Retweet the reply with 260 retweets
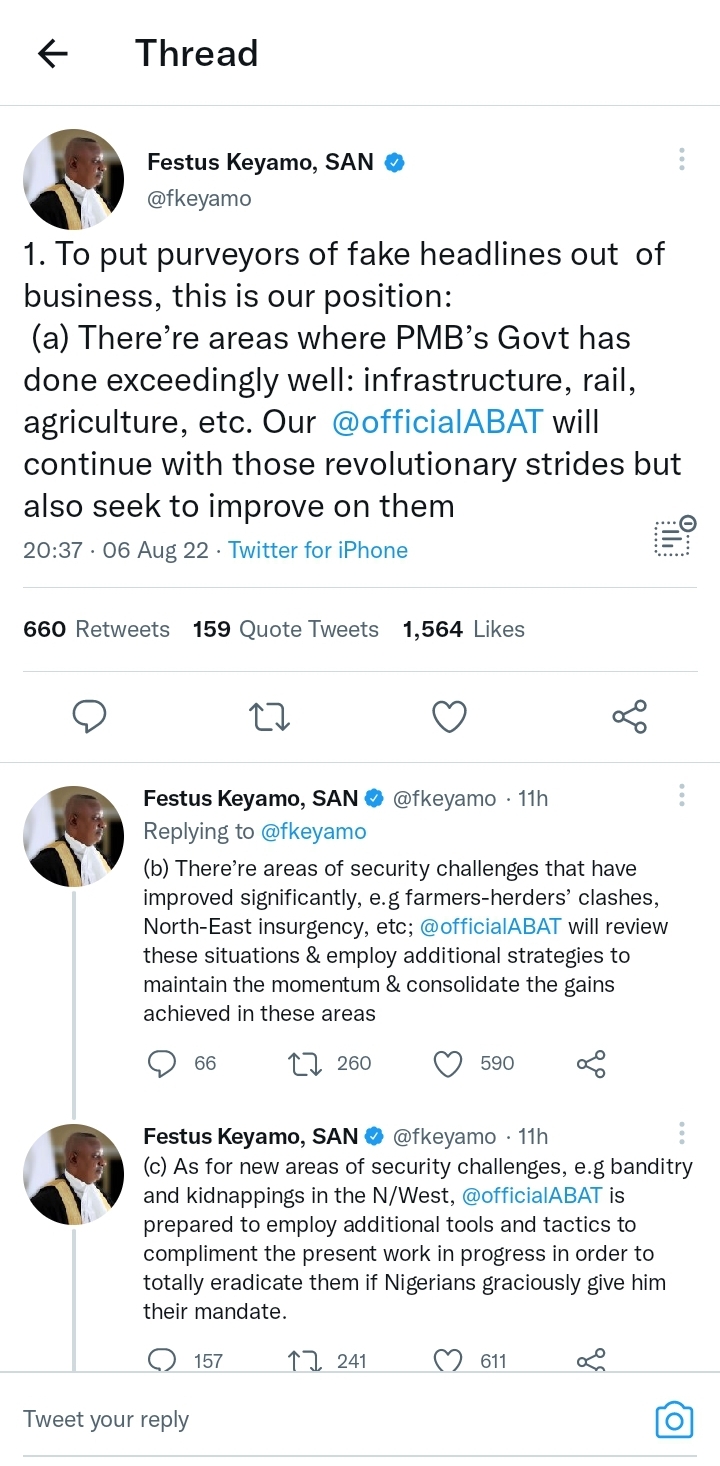Image resolution: width=720 pixels, height=1466 pixels. (304, 1063)
